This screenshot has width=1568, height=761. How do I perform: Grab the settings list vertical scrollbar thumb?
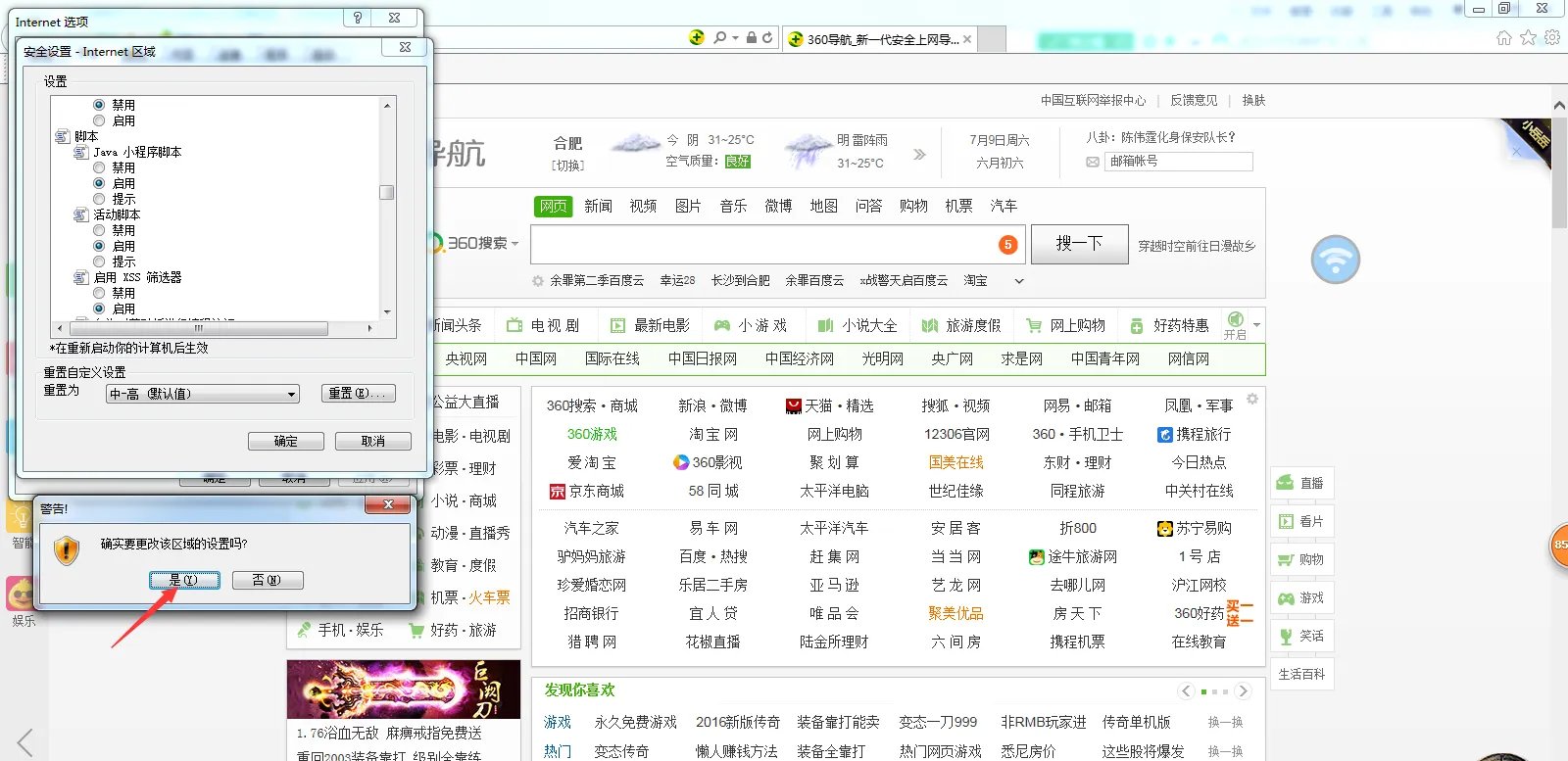click(x=387, y=192)
